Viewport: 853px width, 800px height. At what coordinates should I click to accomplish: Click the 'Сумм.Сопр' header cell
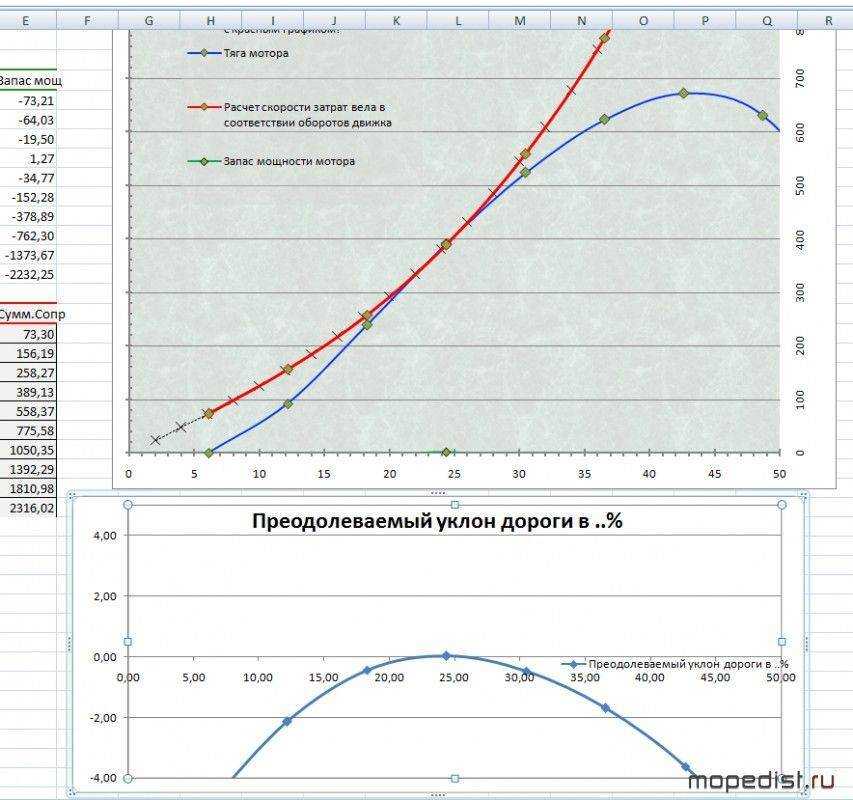28,314
